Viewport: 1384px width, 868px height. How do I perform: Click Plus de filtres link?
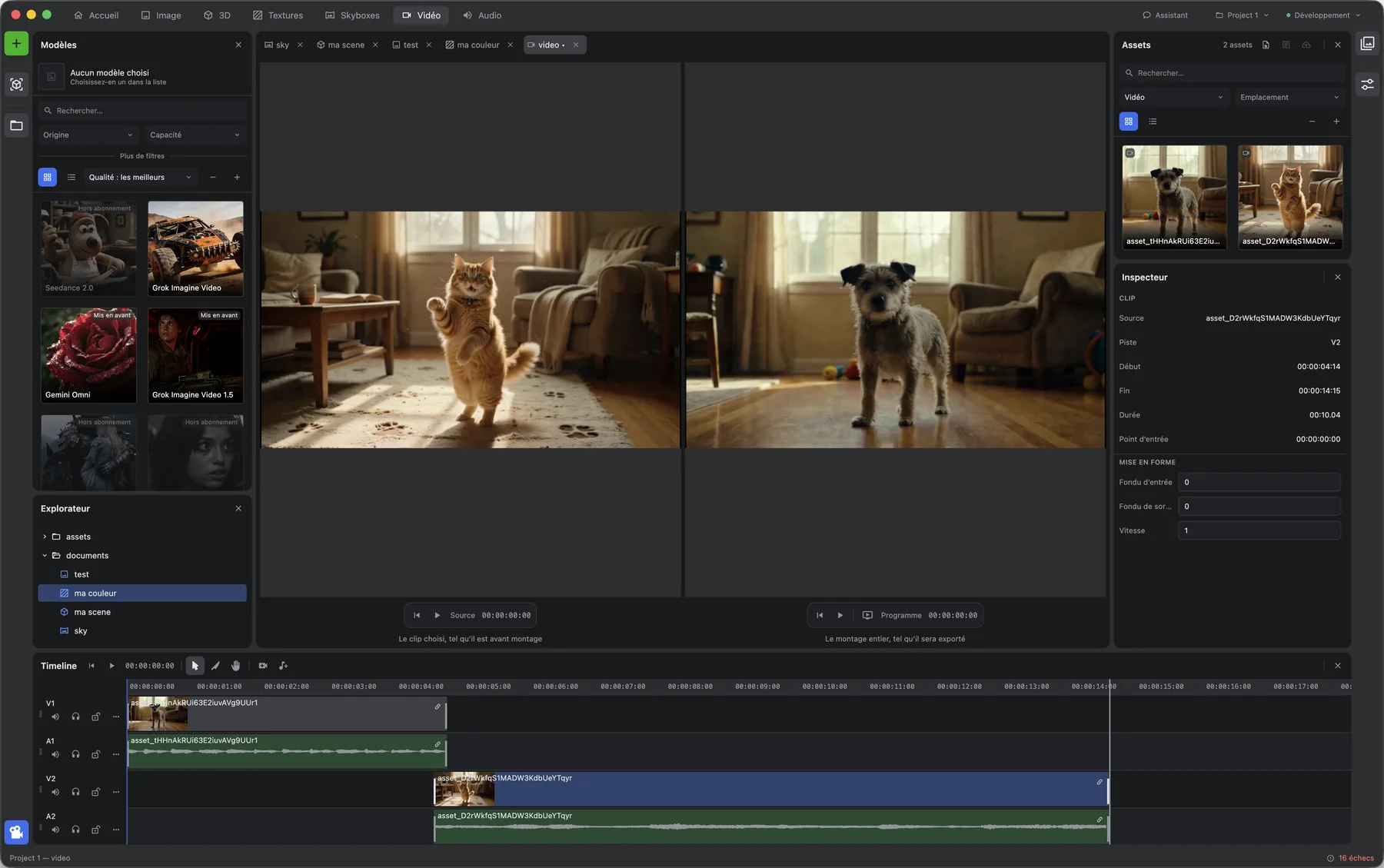(142, 156)
